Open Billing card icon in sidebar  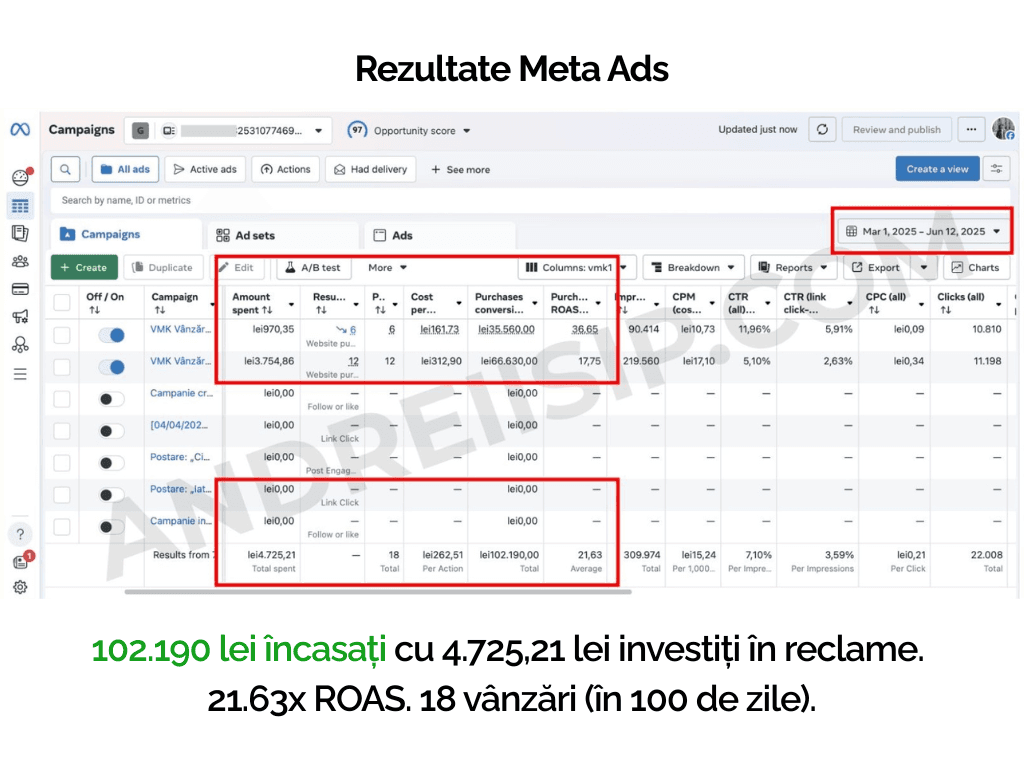click(20, 289)
